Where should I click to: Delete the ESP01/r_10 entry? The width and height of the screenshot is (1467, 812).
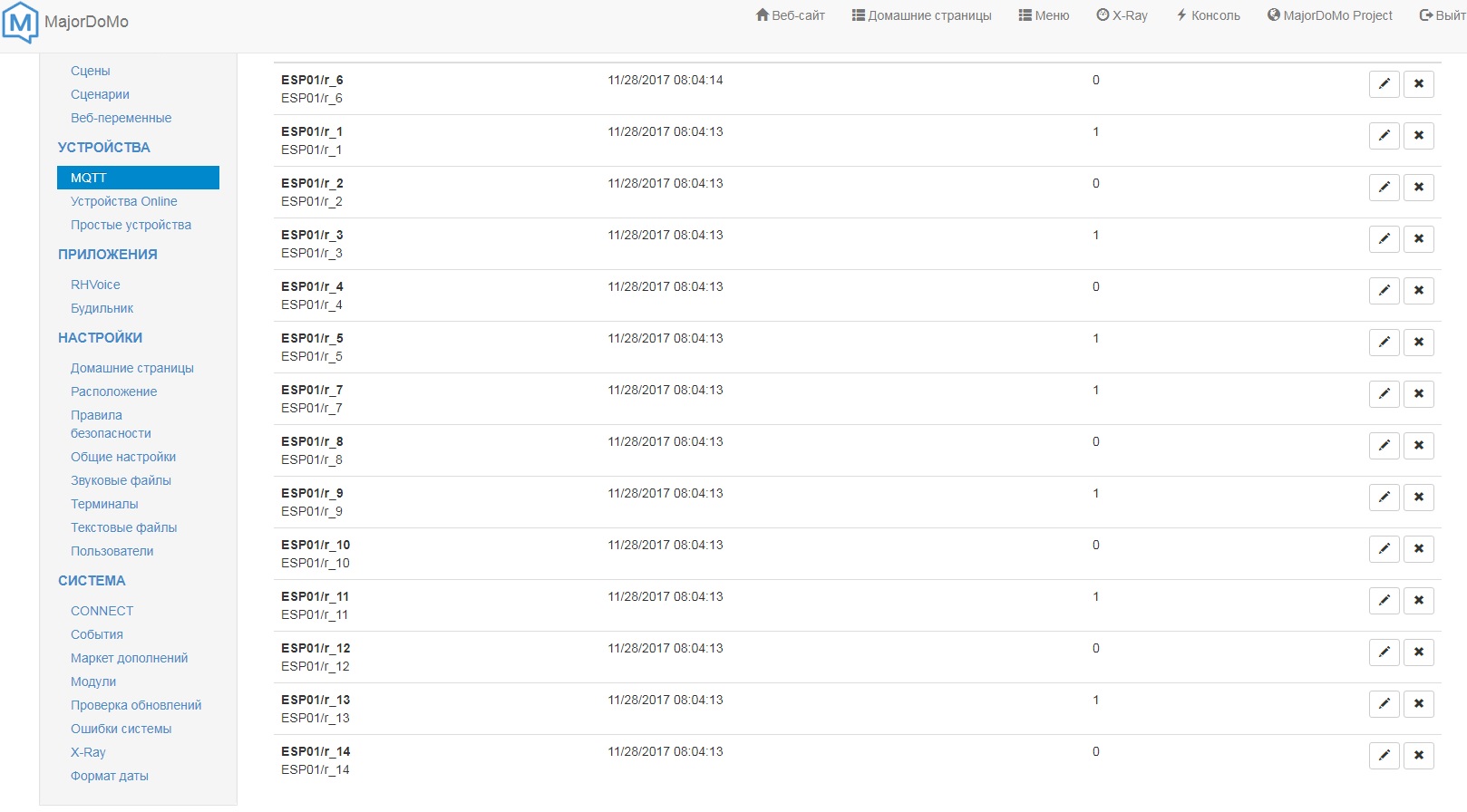coord(1418,549)
